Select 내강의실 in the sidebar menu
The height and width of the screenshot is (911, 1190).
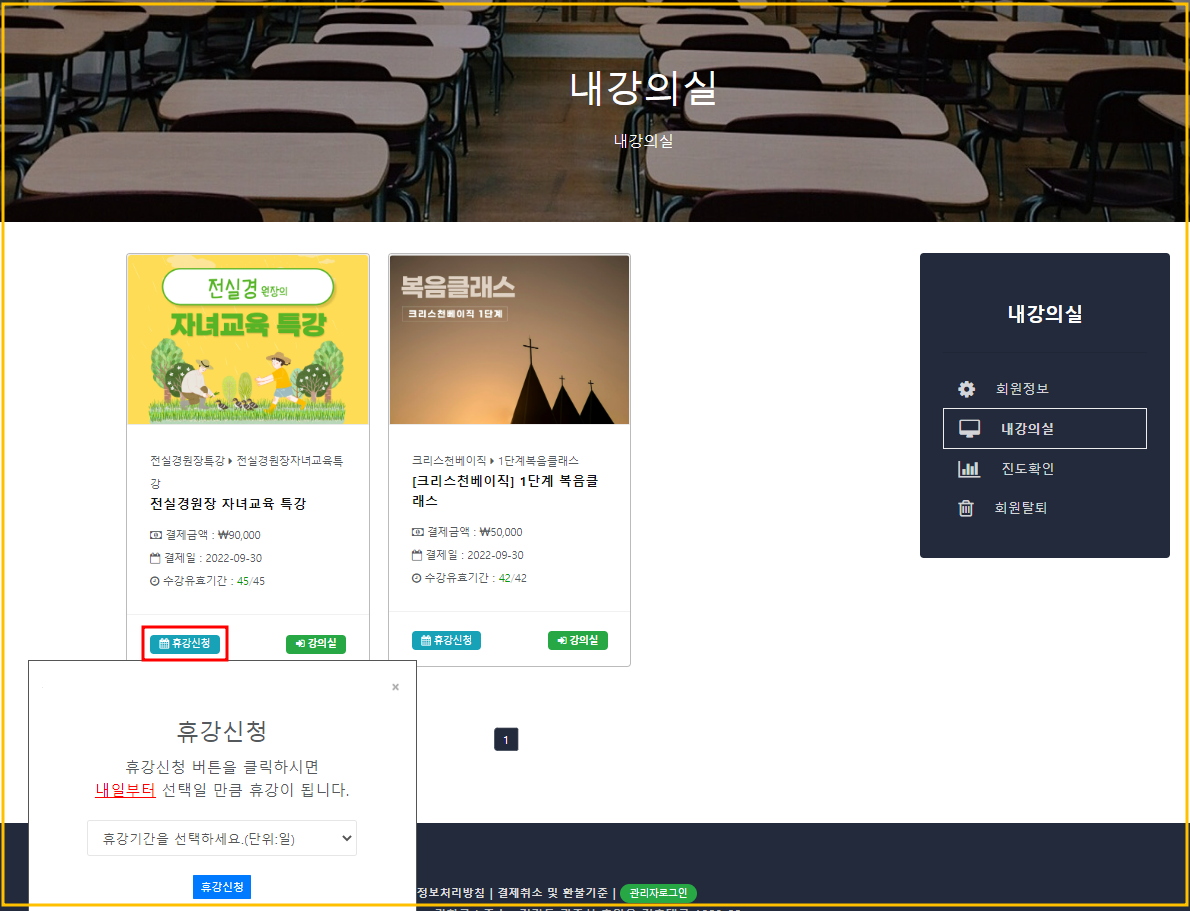point(1044,428)
